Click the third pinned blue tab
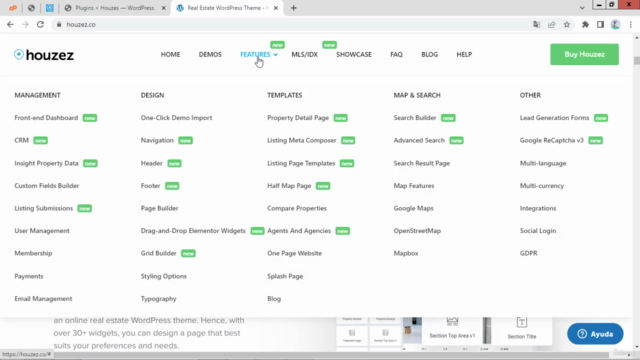 49,8
